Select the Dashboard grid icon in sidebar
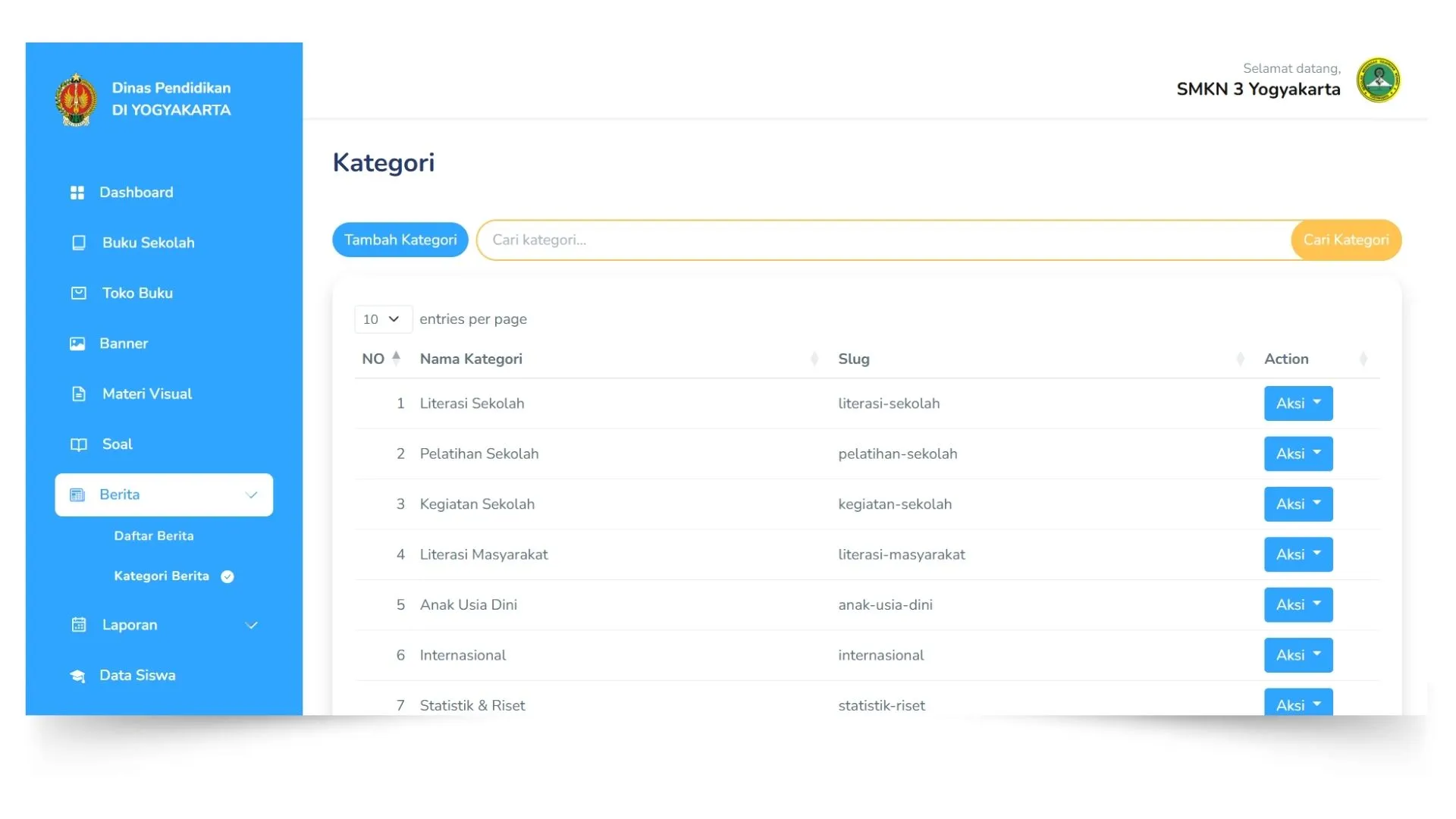The width and height of the screenshot is (1456, 819). click(78, 192)
